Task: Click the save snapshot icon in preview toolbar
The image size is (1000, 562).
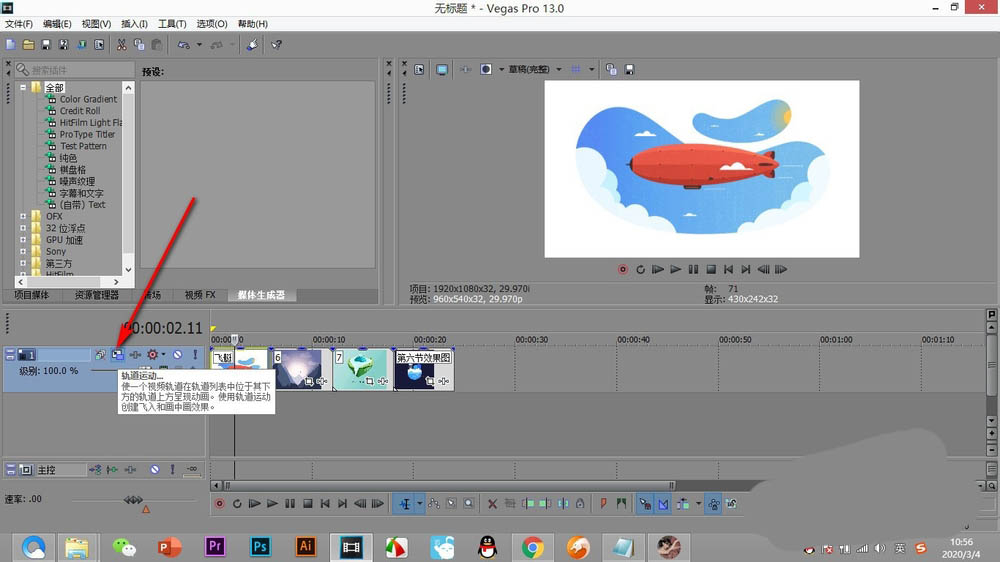Action: coord(629,70)
